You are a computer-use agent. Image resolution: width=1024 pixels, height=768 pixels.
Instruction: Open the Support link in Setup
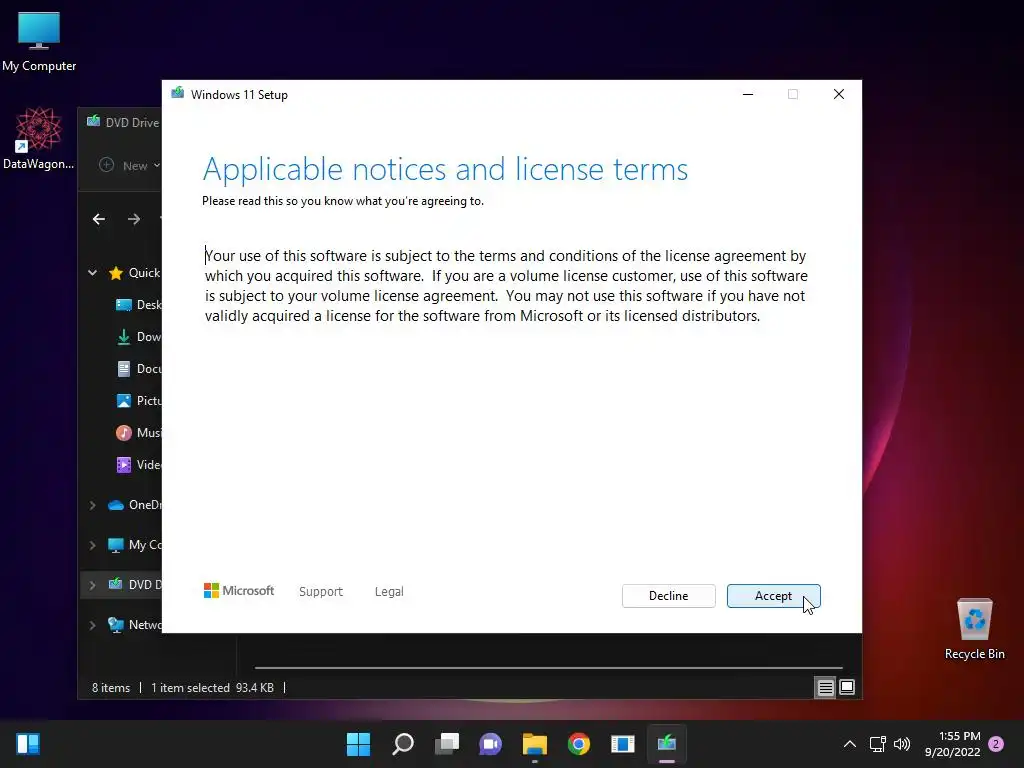pyautogui.click(x=321, y=592)
